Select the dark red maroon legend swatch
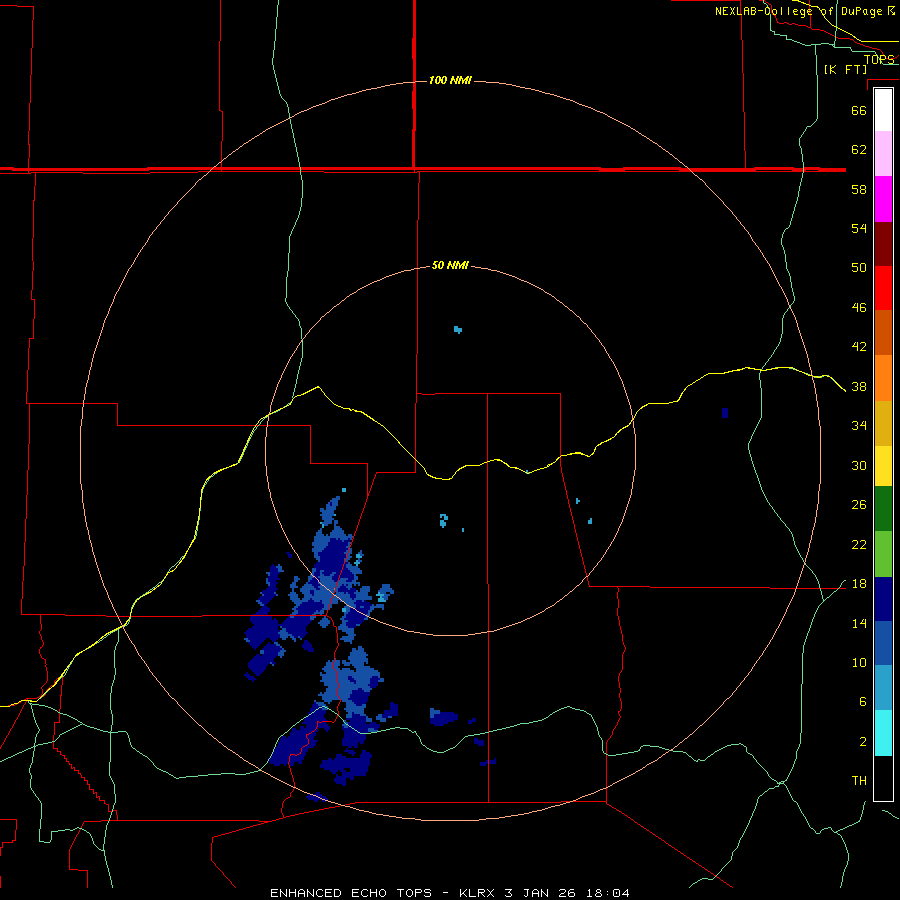The width and height of the screenshot is (900, 900). (883, 244)
